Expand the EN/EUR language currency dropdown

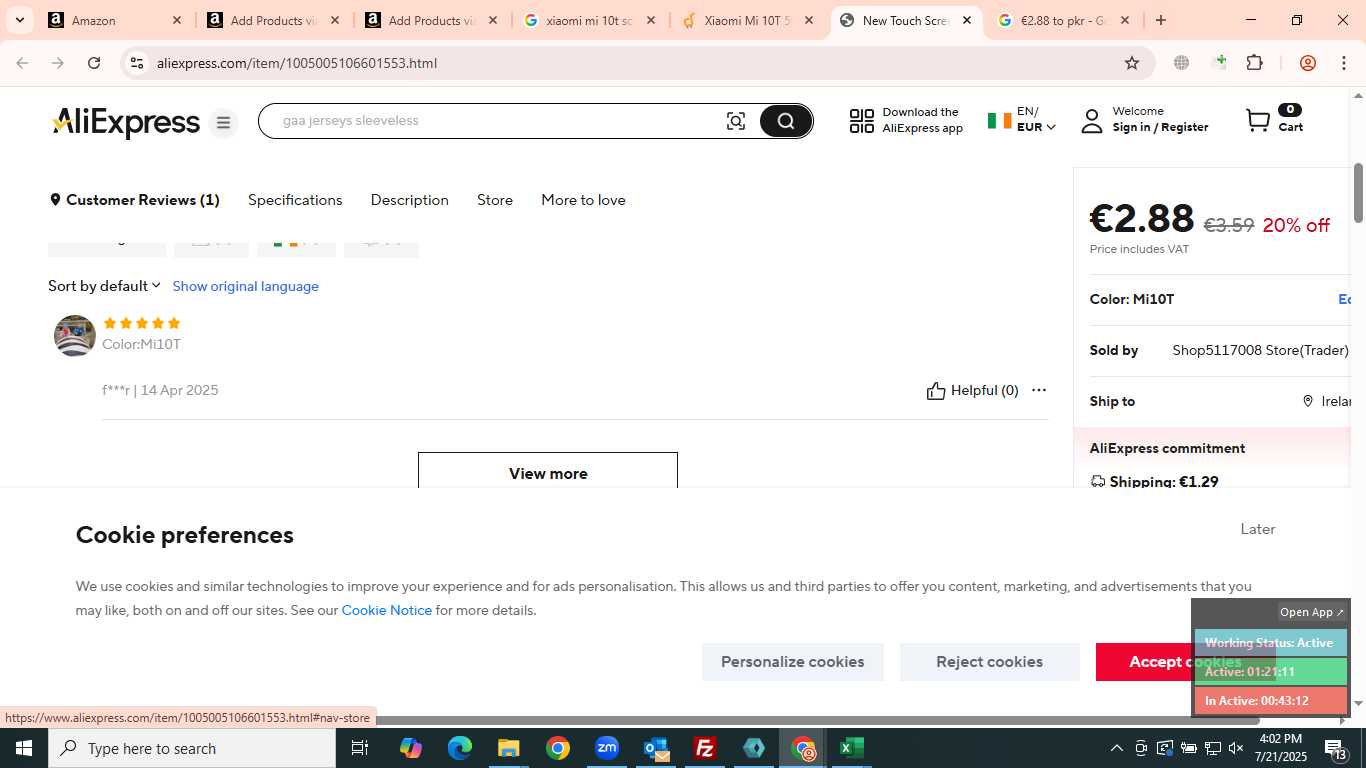point(1021,120)
